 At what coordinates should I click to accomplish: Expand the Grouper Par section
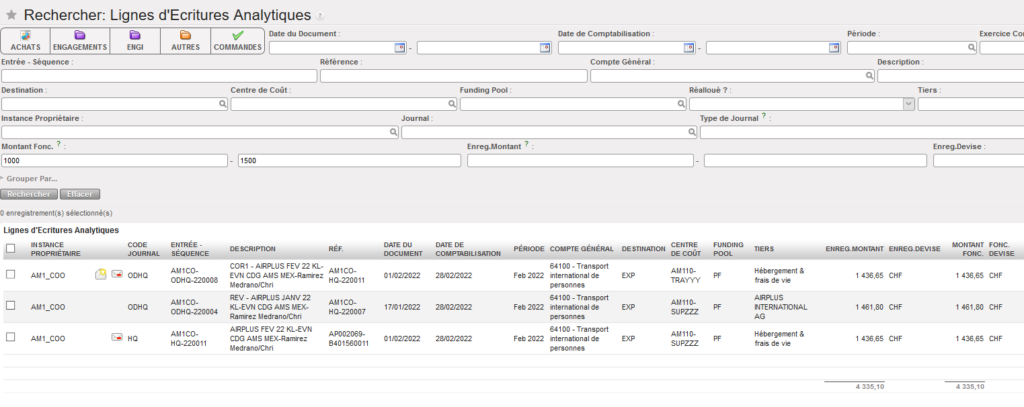pyautogui.click(x=30, y=179)
